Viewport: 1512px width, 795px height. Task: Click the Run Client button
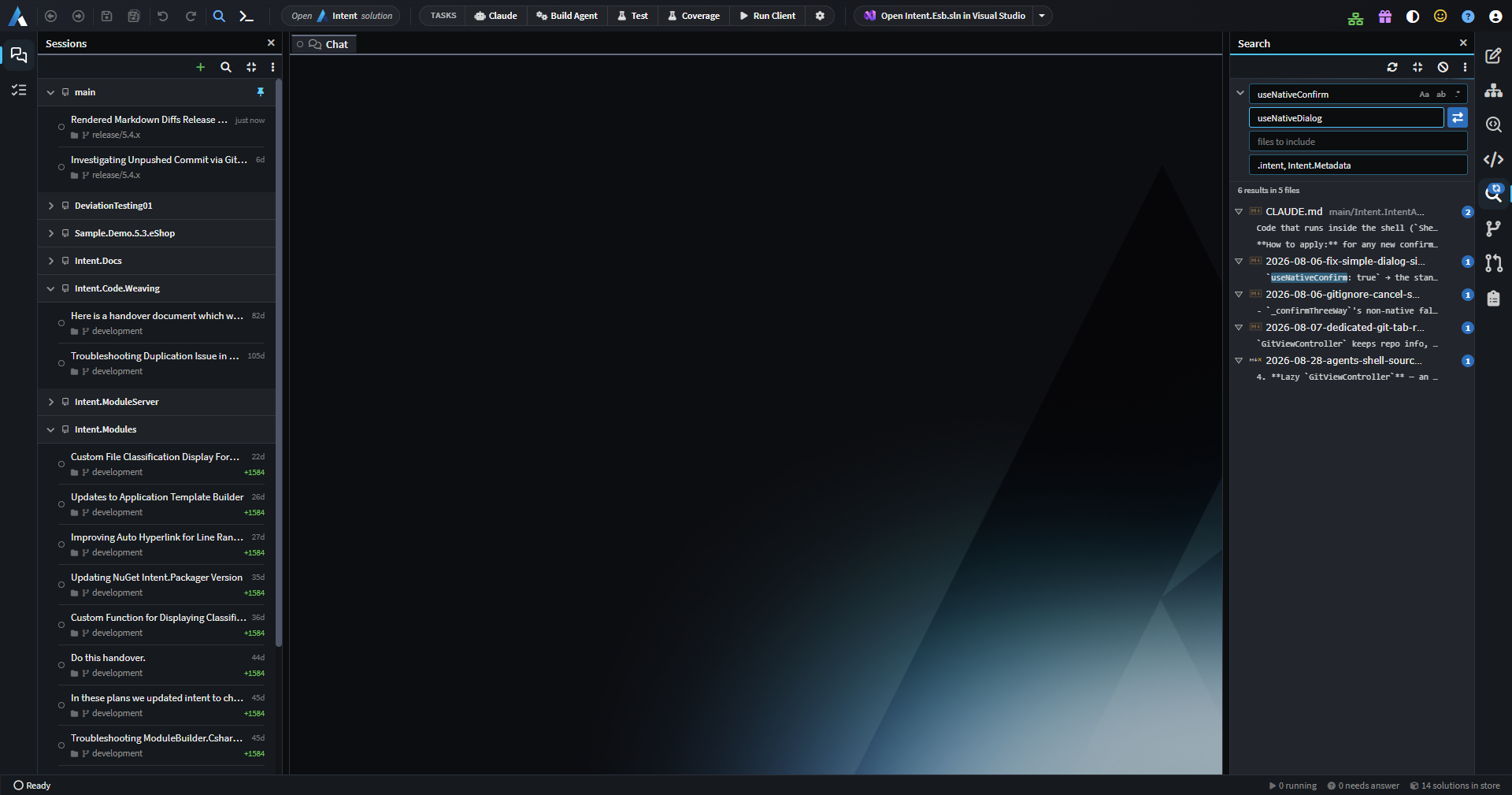pyautogui.click(x=767, y=16)
